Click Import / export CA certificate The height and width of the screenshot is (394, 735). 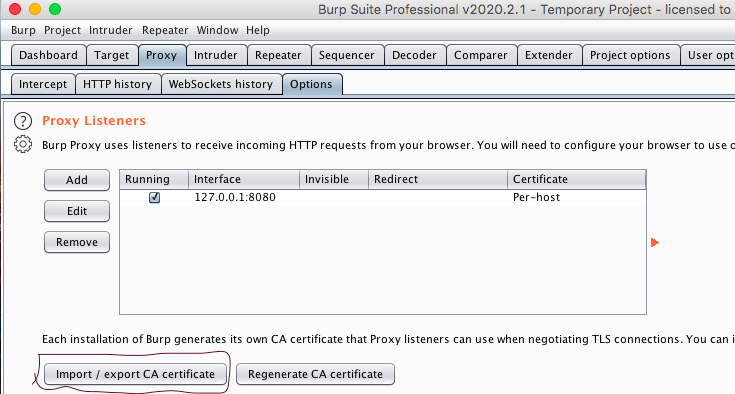click(x=135, y=374)
